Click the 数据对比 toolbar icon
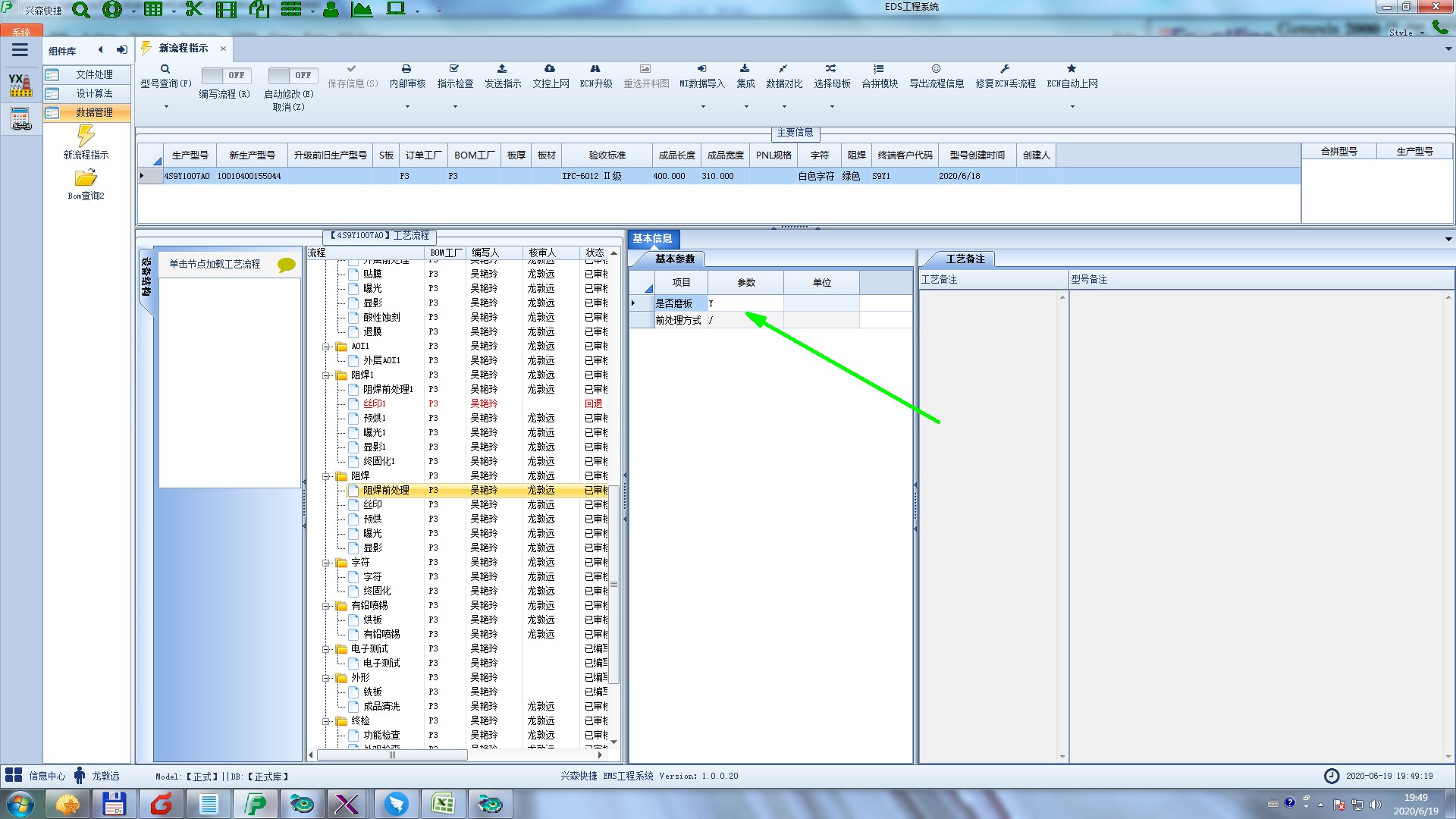Viewport: 1456px width, 819px height. pos(783,69)
